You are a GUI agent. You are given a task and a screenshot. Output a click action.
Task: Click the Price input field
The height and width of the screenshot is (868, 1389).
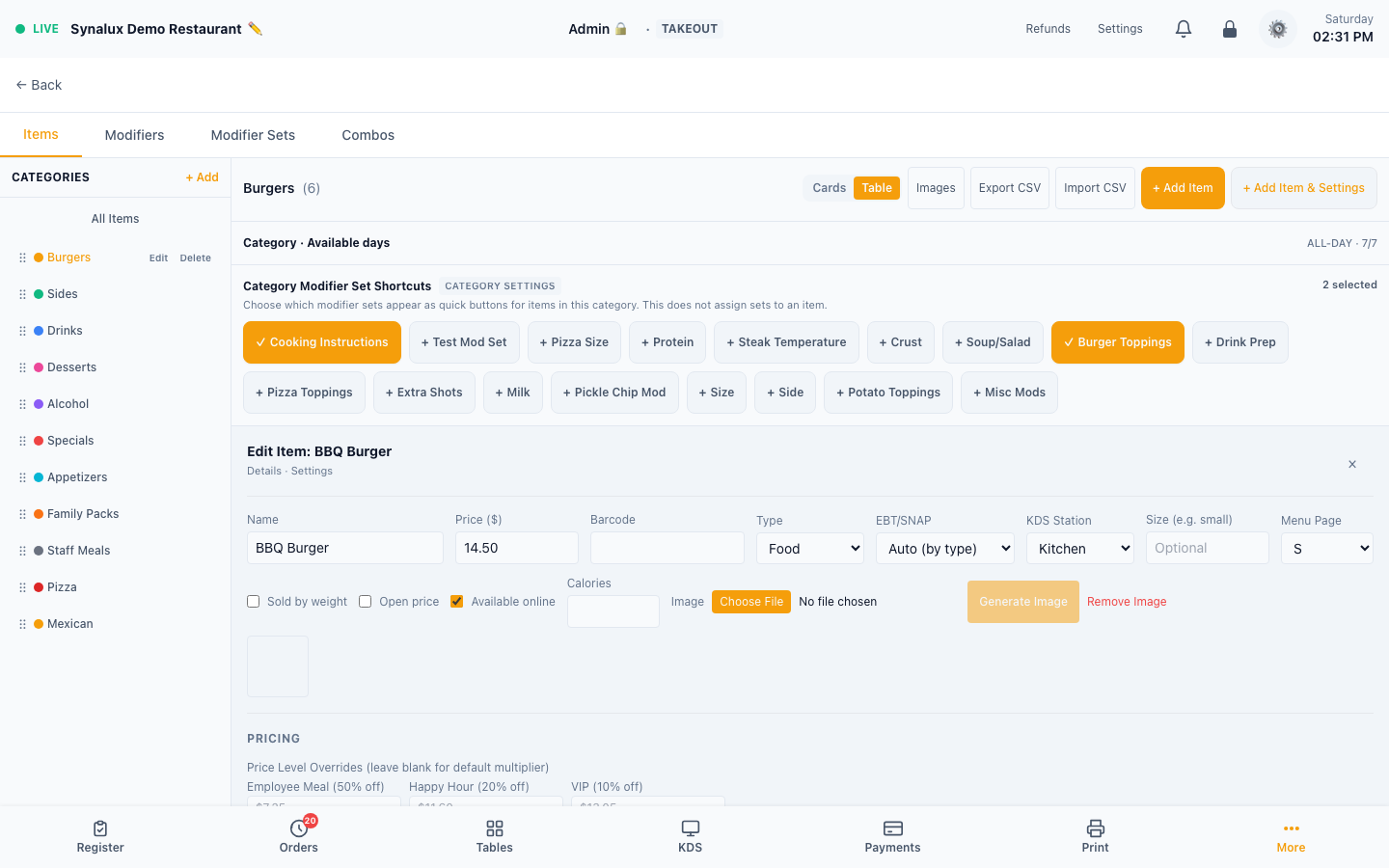coord(517,548)
